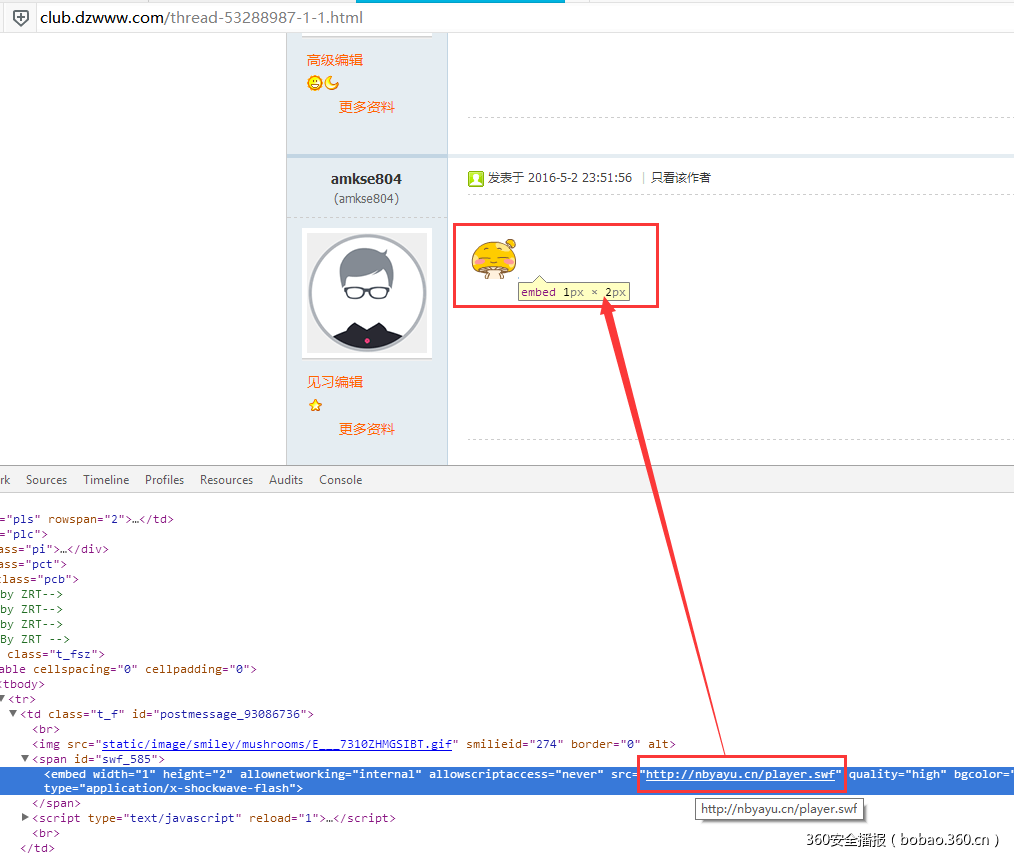
Task: Click the shield icon in the address bar
Action: 20,18
